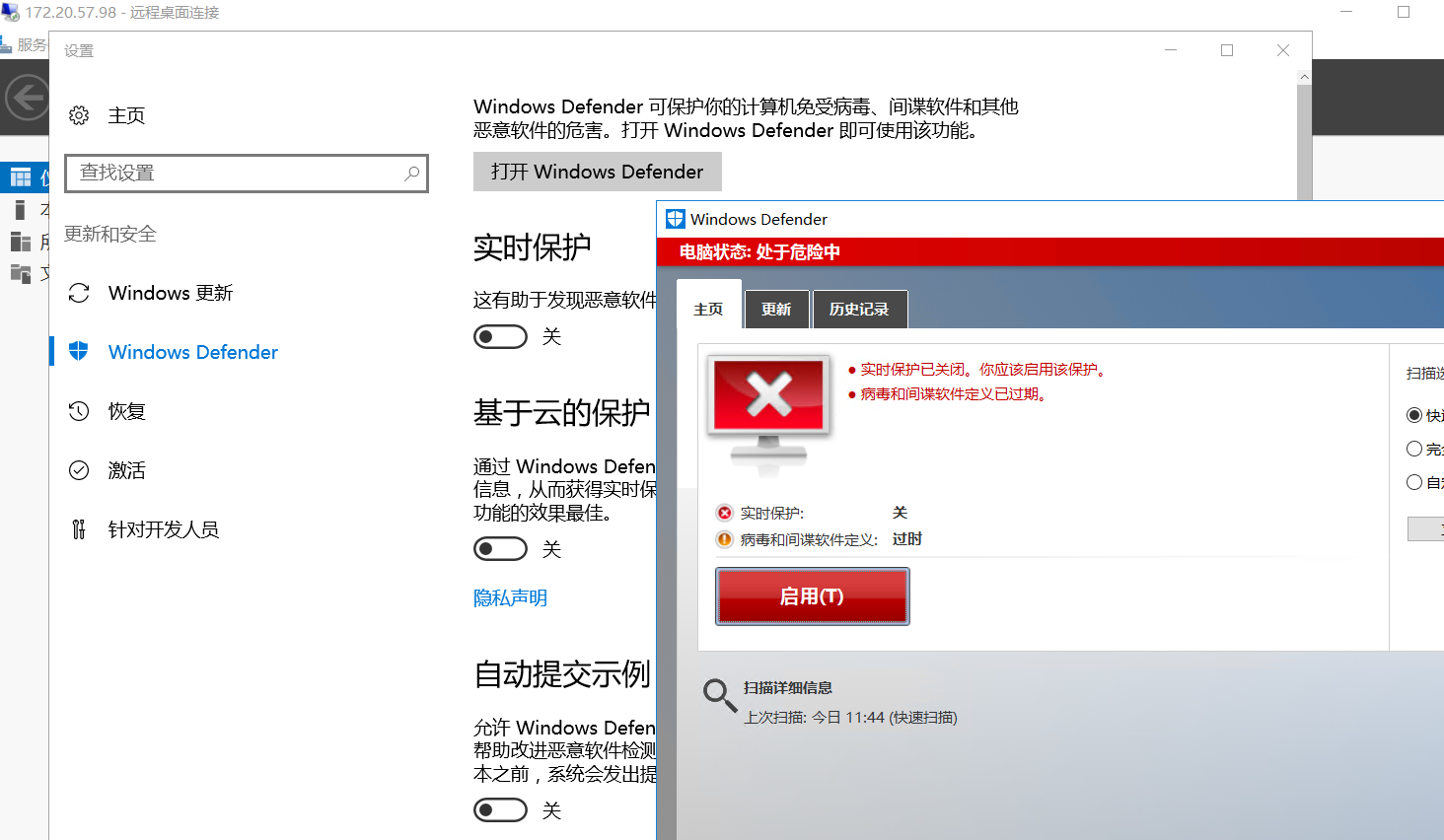Click the red 启用(T) button
Viewport: 1444px width, 840px height.
812,596
